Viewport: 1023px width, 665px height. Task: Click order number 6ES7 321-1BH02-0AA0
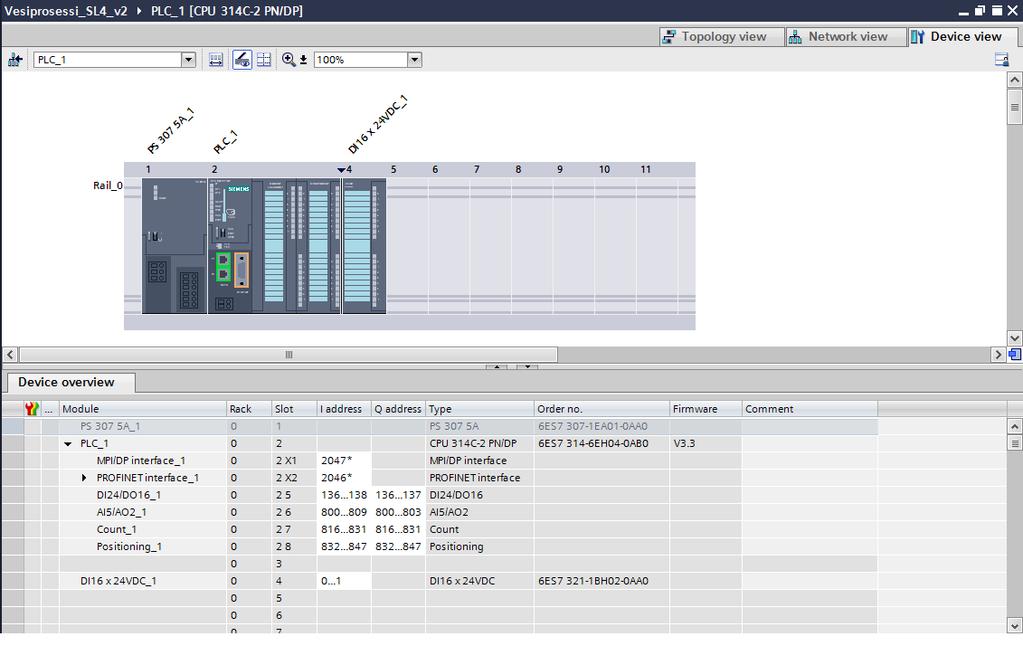pos(593,581)
